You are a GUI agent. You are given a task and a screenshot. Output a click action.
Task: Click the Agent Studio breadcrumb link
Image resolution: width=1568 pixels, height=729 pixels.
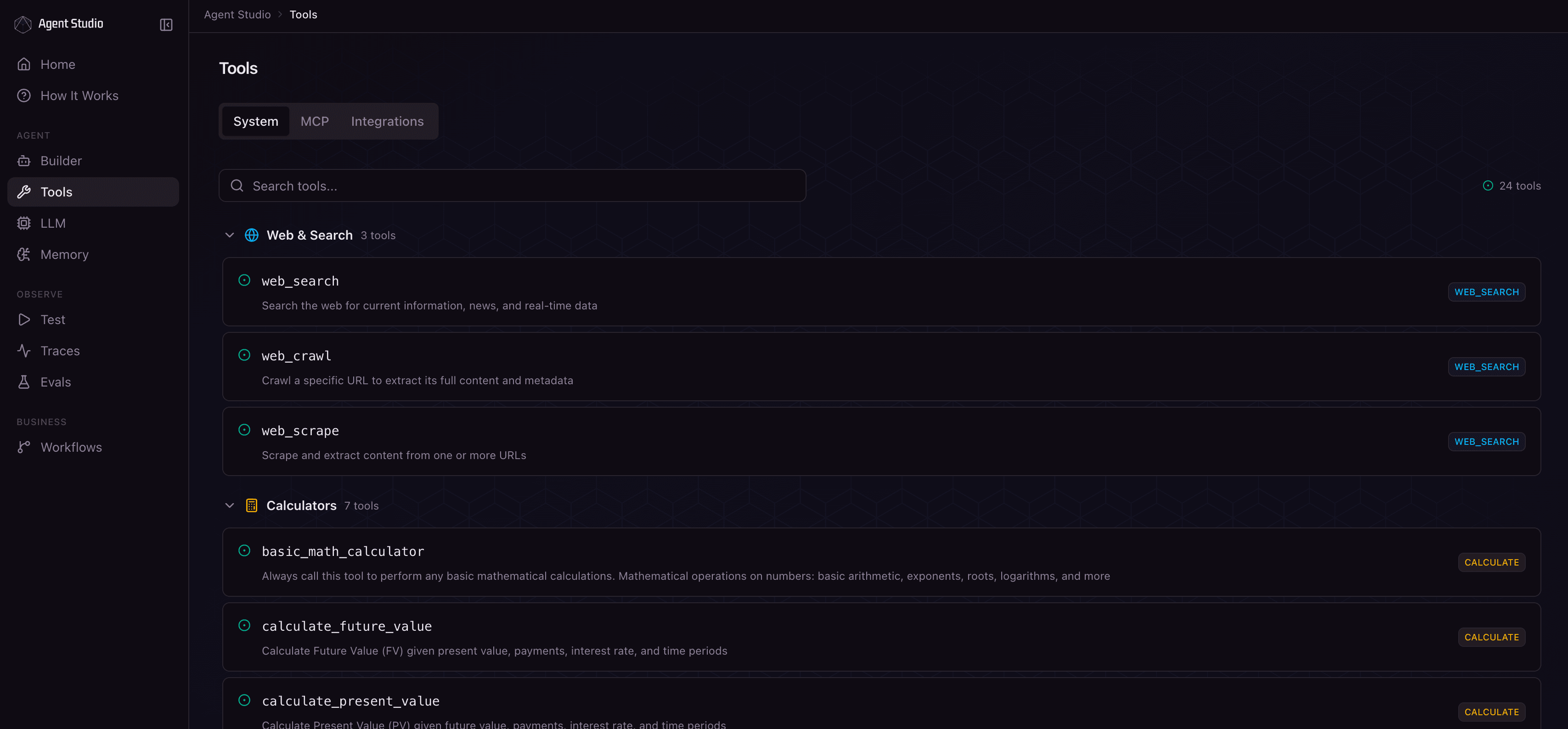pos(237,15)
